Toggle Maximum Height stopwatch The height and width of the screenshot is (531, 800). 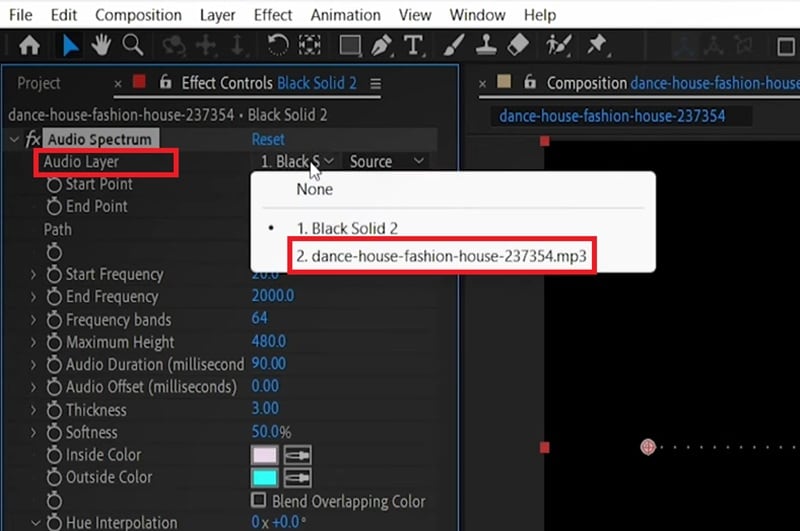point(54,342)
